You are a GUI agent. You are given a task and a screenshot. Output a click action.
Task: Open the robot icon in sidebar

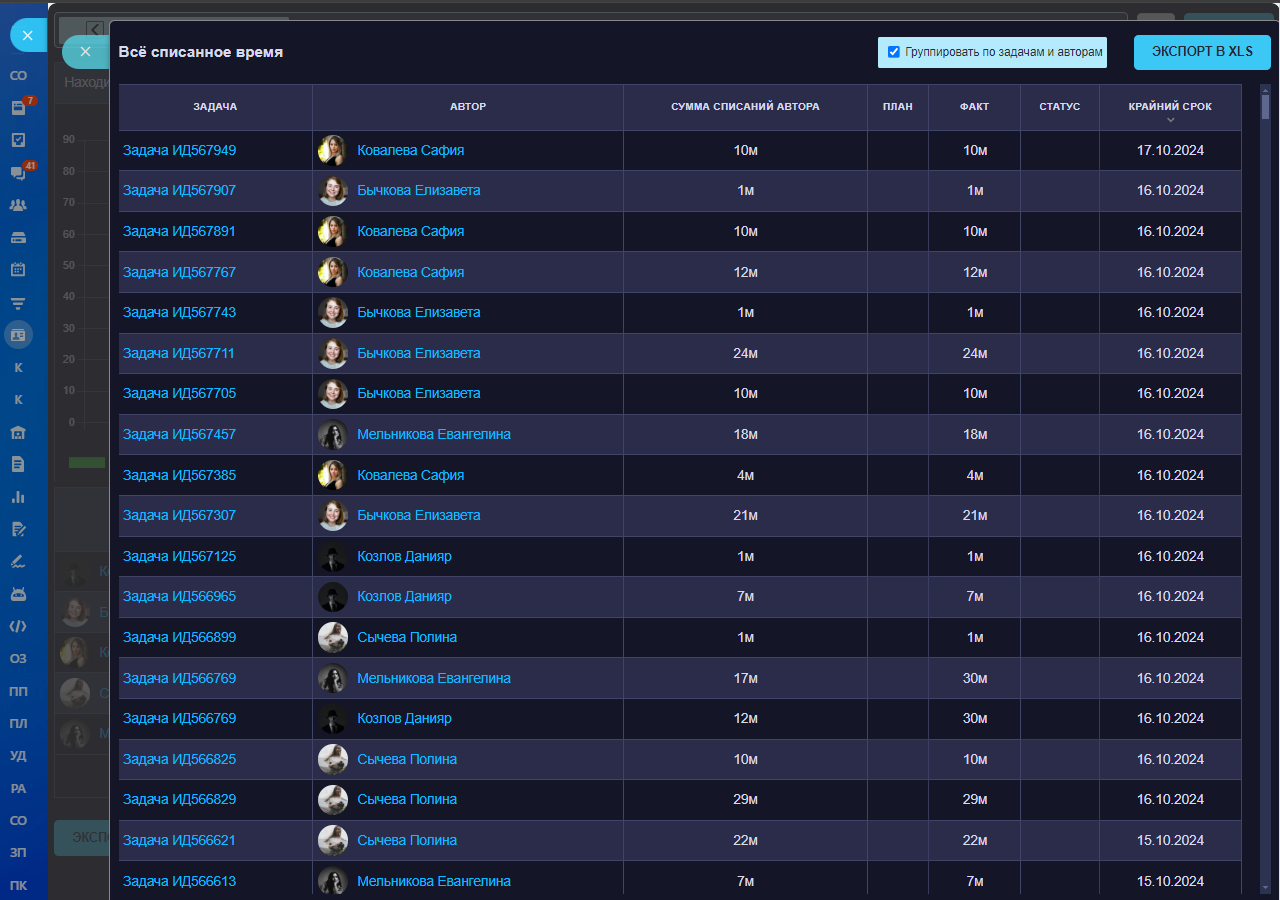point(18,594)
